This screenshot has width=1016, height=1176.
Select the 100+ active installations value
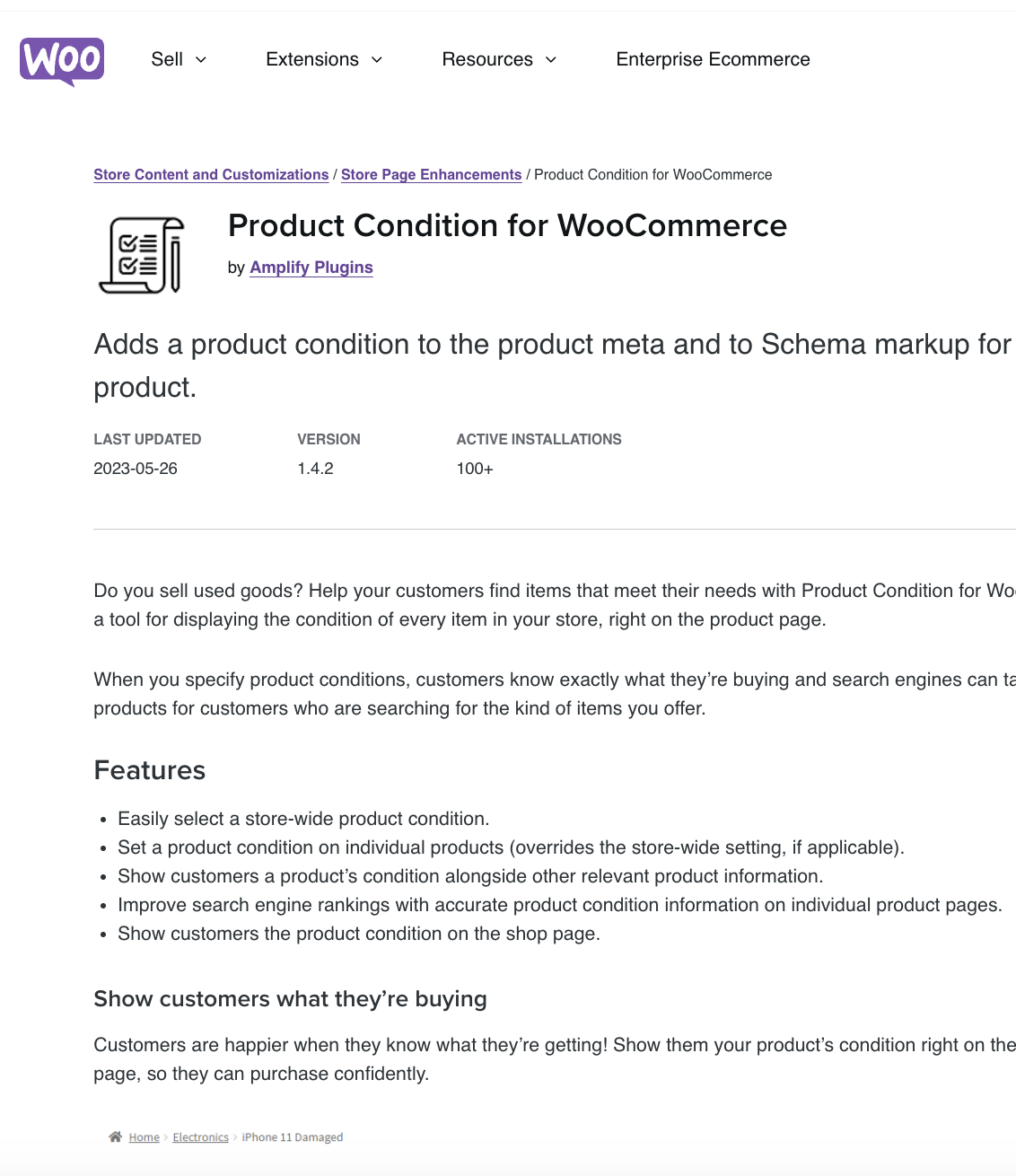pyautogui.click(x=474, y=468)
